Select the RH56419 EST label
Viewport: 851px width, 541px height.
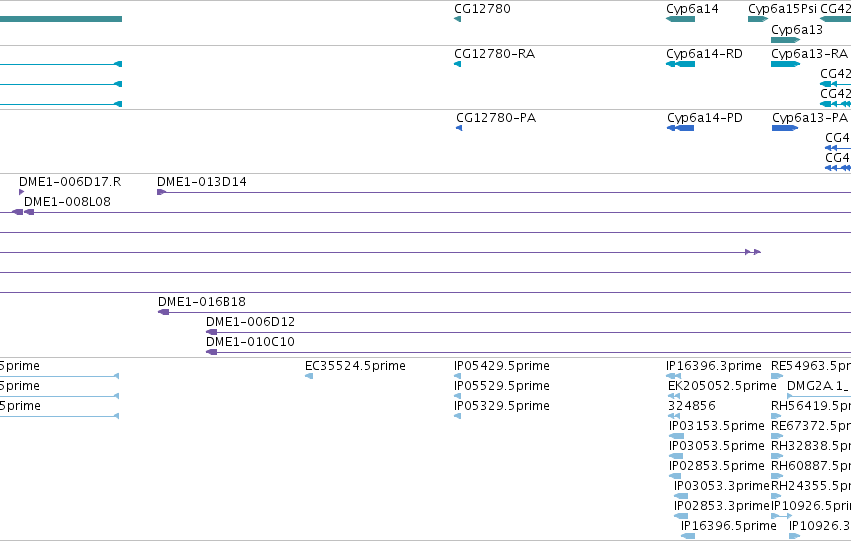pos(811,406)
